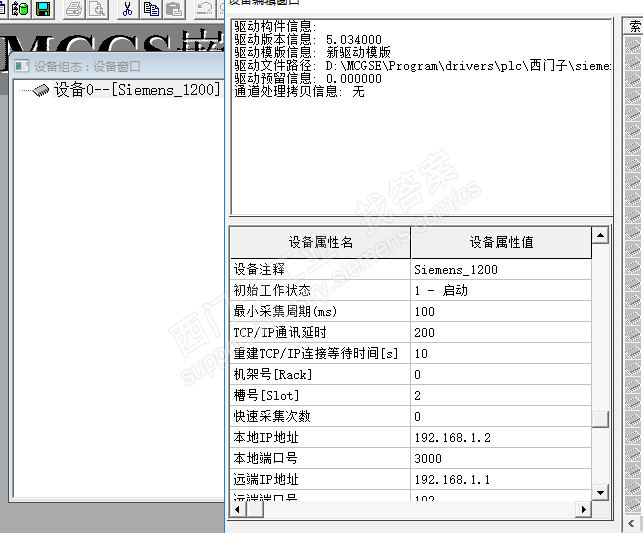Select the 设备注释 property row name
The image size is (643, 533).
coord(320,269)
